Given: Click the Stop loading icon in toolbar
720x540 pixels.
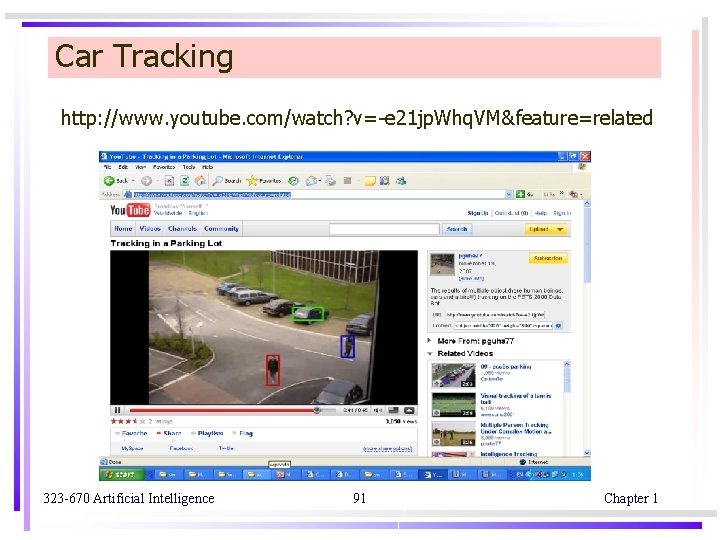Looking at the screenshot, I should click(x=169, y=181).
